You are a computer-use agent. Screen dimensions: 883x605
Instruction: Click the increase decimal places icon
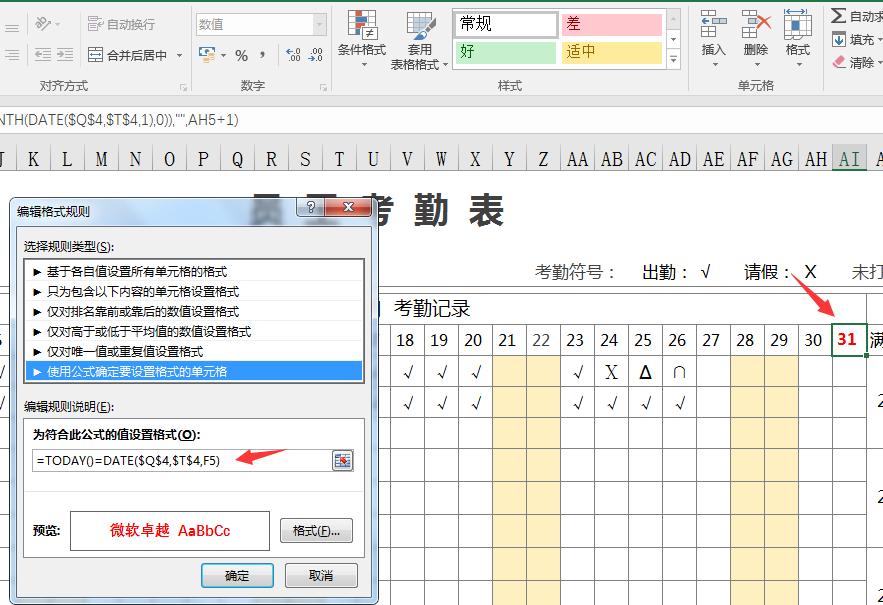pyautogui.click(x=291, y=52)
